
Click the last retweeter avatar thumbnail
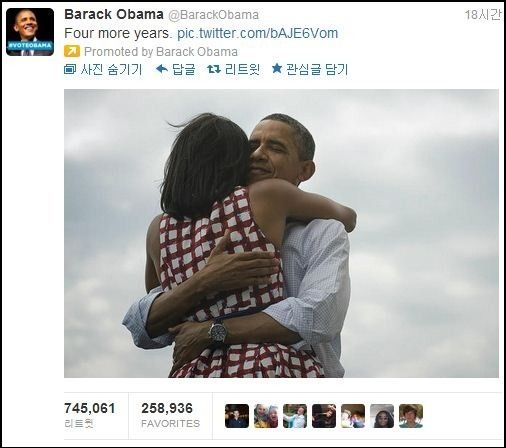click(411, 416)
